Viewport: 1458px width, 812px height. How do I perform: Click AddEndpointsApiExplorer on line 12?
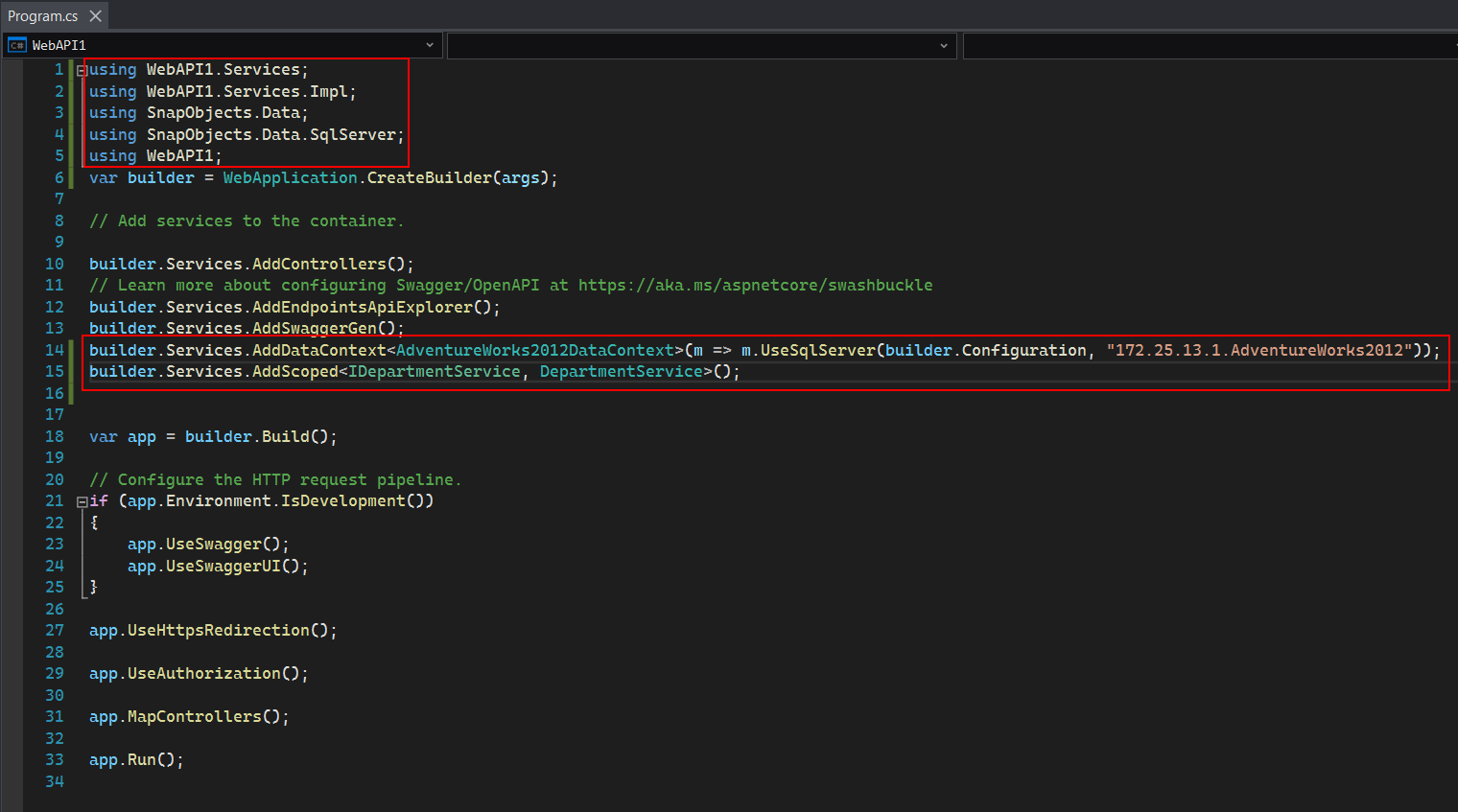point(362,307)
